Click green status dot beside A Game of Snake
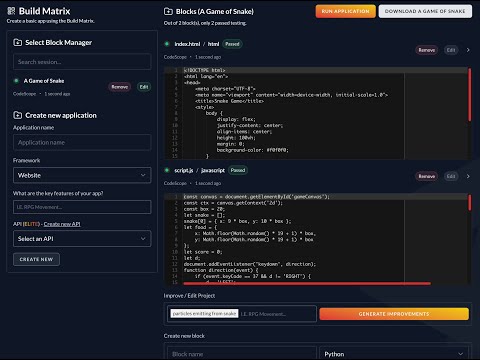The height and width of the screenshot is (360, 480). [16, 81]
